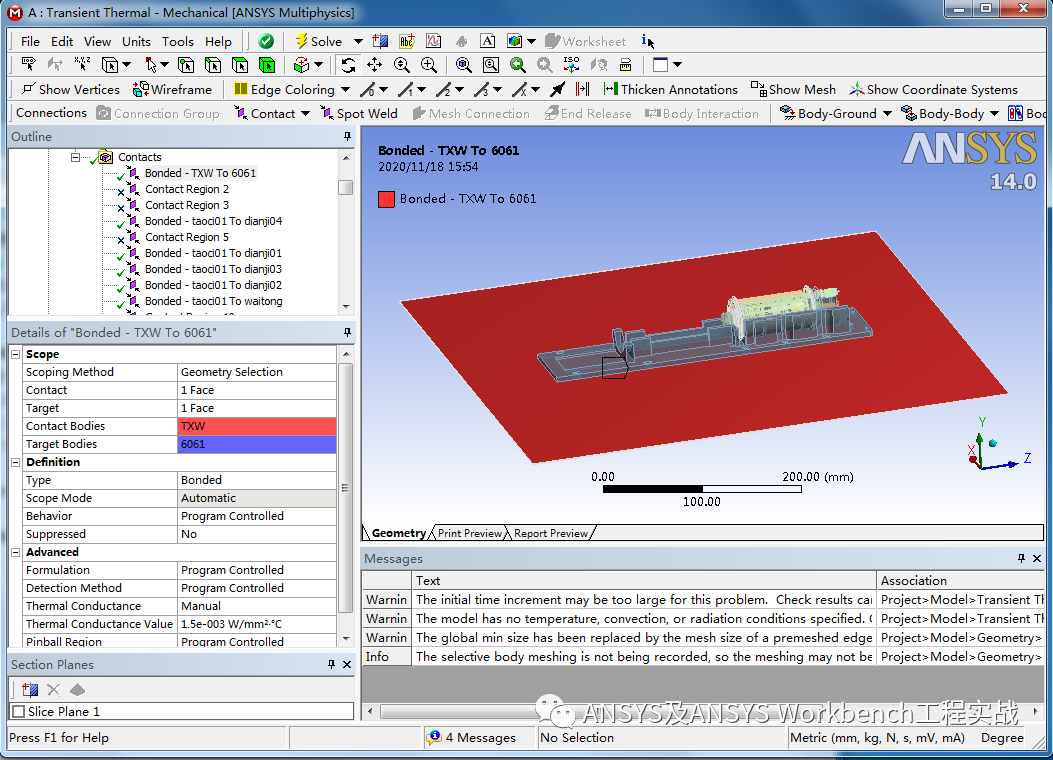Unpin the Details panel

point(347,332)
